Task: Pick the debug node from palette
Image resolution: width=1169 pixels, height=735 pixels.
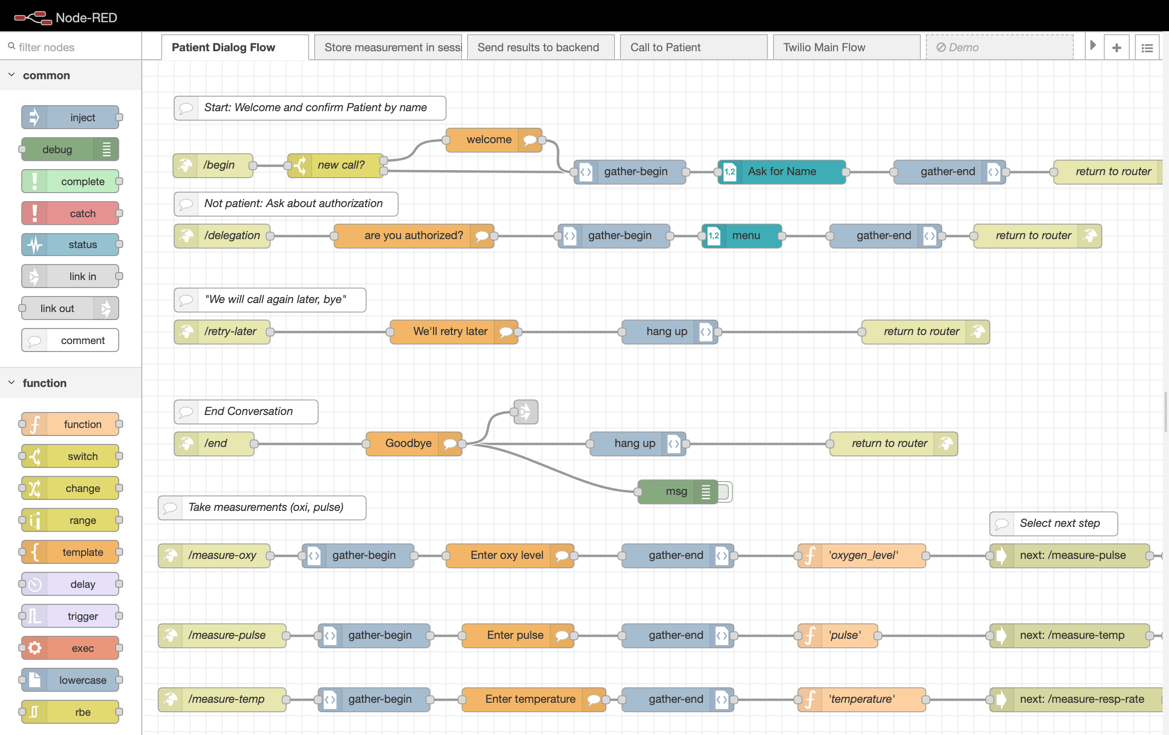Action: 70,149
